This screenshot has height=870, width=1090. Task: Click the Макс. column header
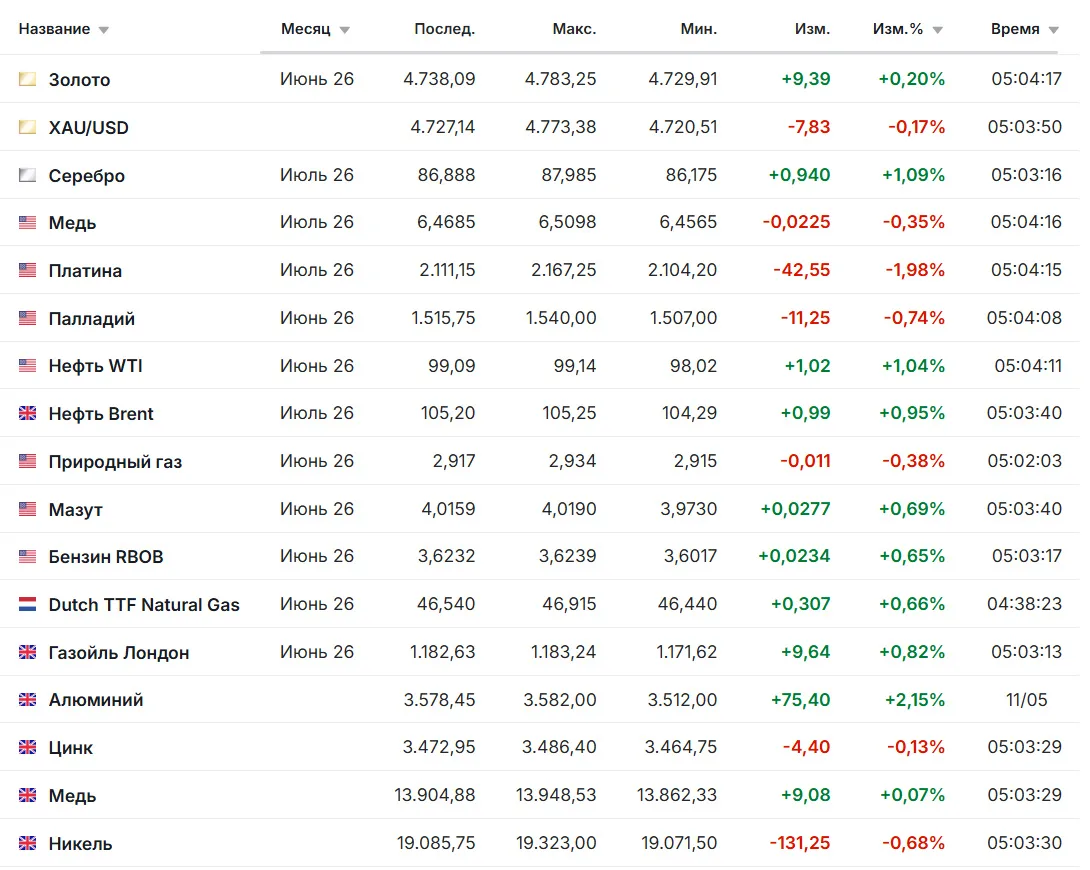(x=574, y=29)
